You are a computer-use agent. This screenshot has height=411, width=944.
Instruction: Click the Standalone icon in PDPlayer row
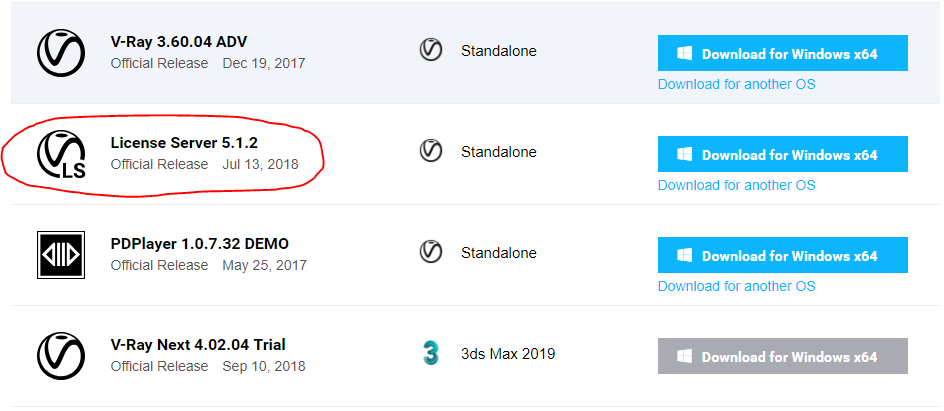click(x=431, y=253)
